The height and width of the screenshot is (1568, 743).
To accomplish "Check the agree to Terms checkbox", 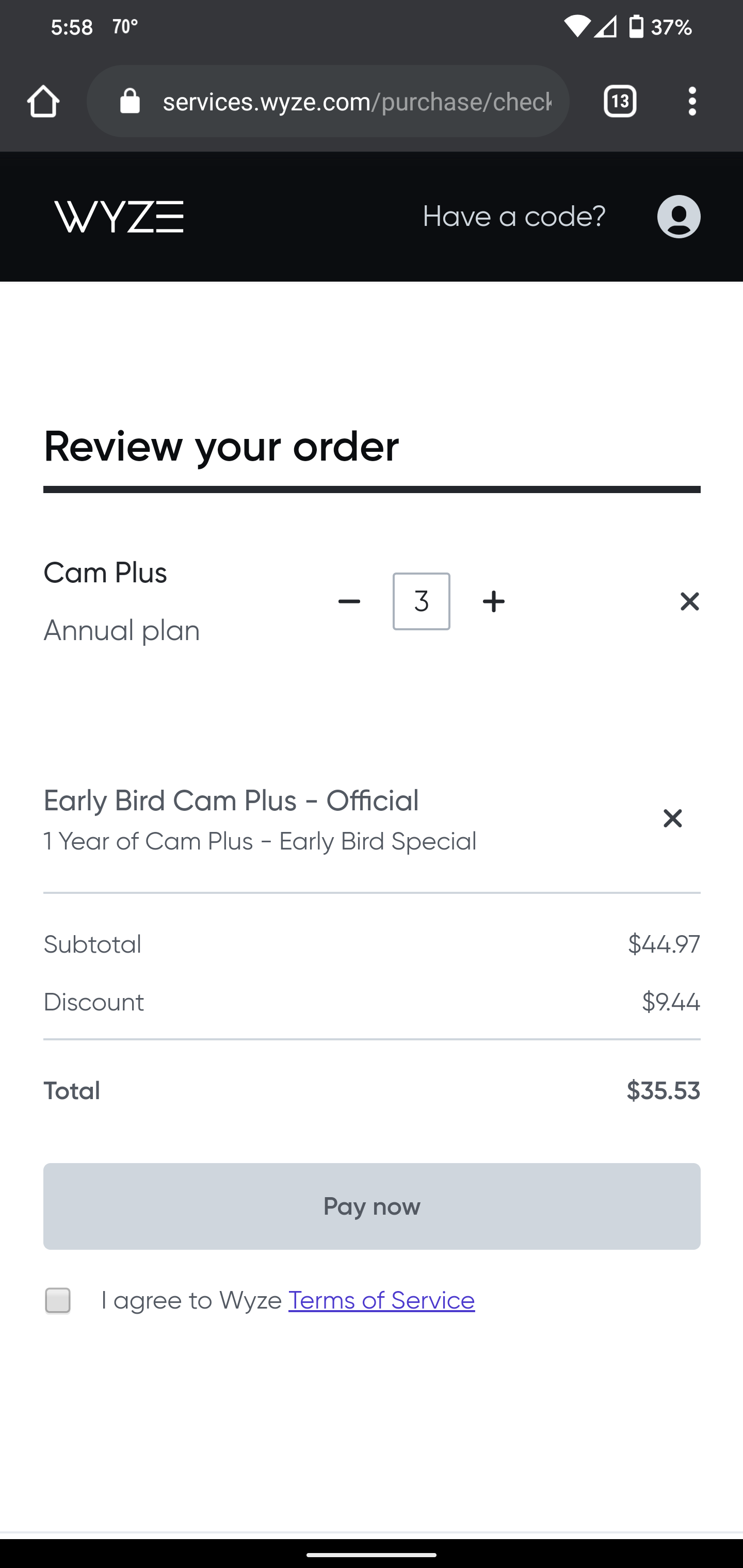I will tap(58, 1301).
